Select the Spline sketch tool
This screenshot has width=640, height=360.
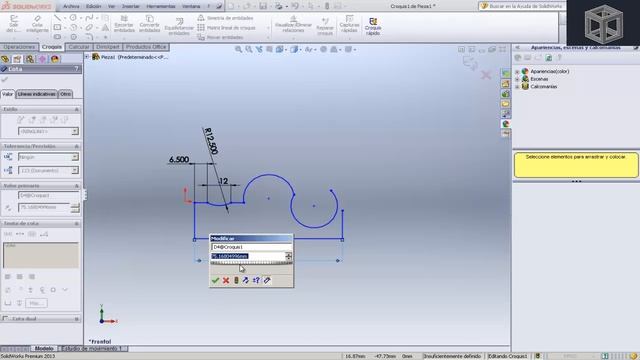(x=89, y=18)
